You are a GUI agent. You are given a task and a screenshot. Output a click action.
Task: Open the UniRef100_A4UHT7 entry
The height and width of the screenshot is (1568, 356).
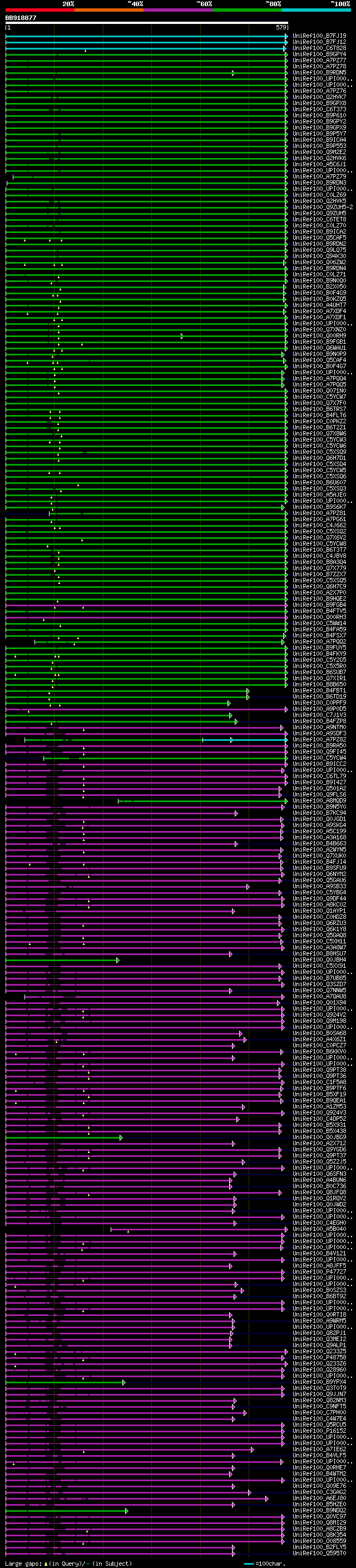pyautogui.click(x=319, y=305)
